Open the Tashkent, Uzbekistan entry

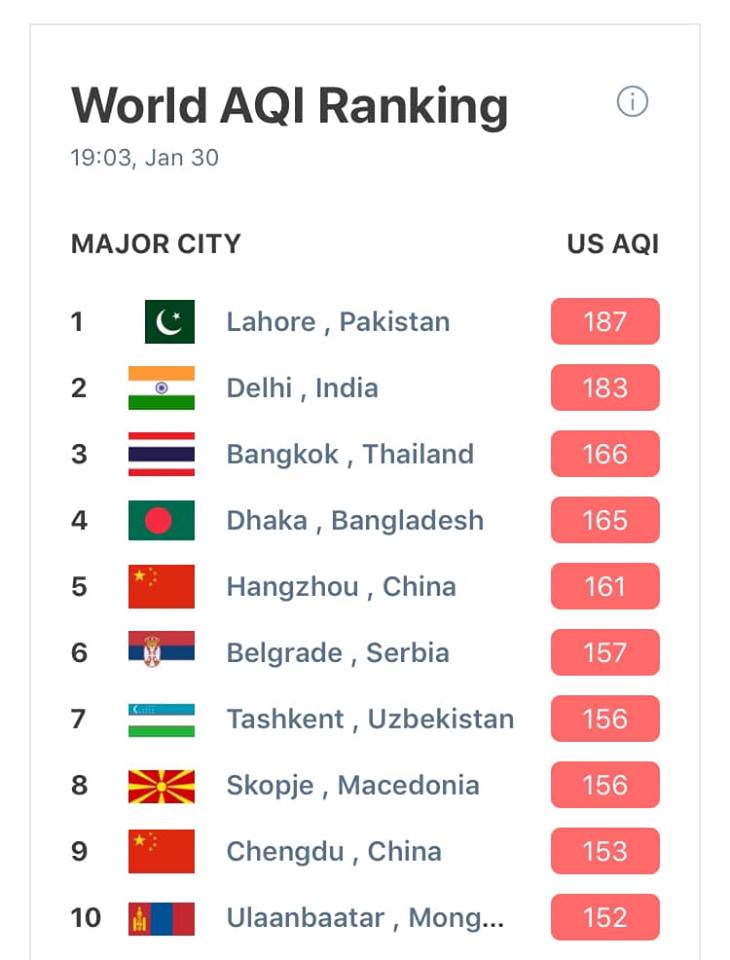tap(370, 719)
